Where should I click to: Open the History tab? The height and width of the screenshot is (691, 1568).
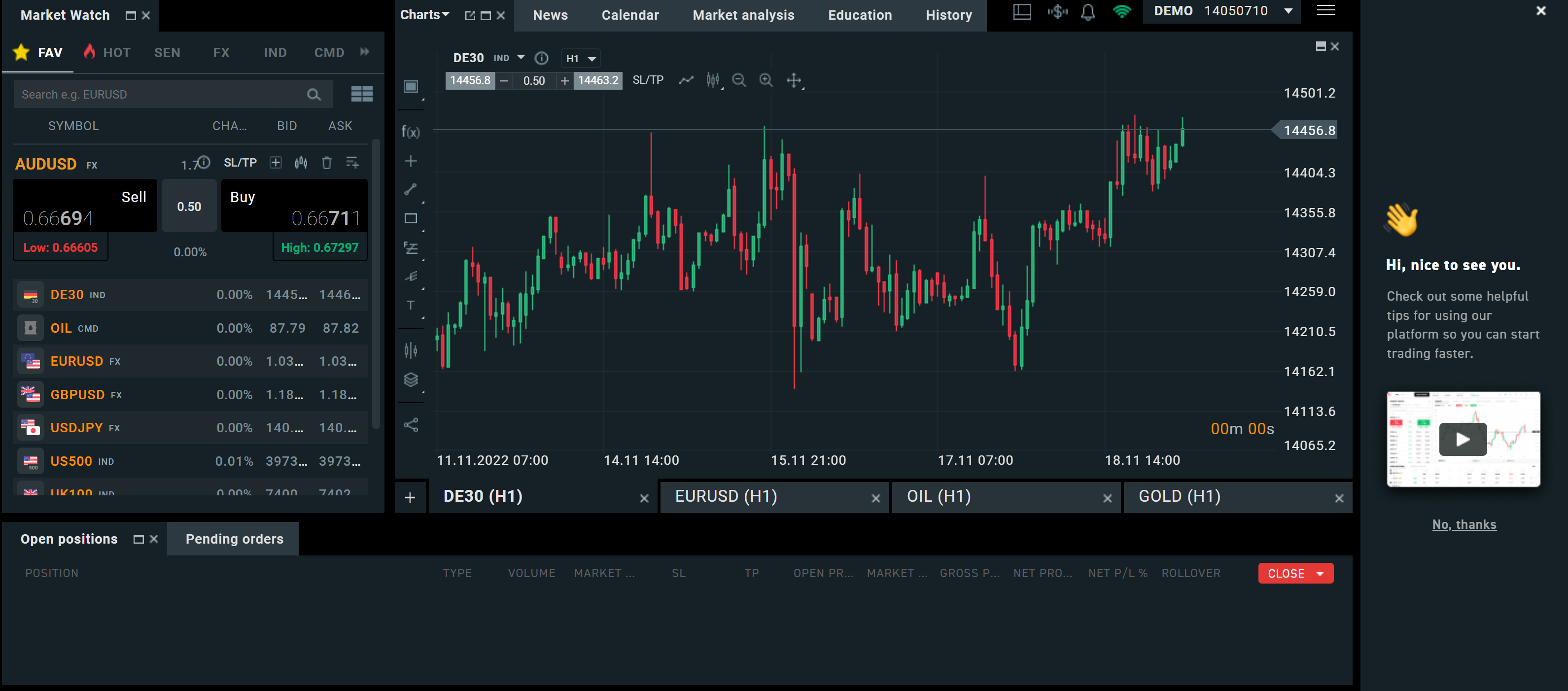click(x=948, y=15)
